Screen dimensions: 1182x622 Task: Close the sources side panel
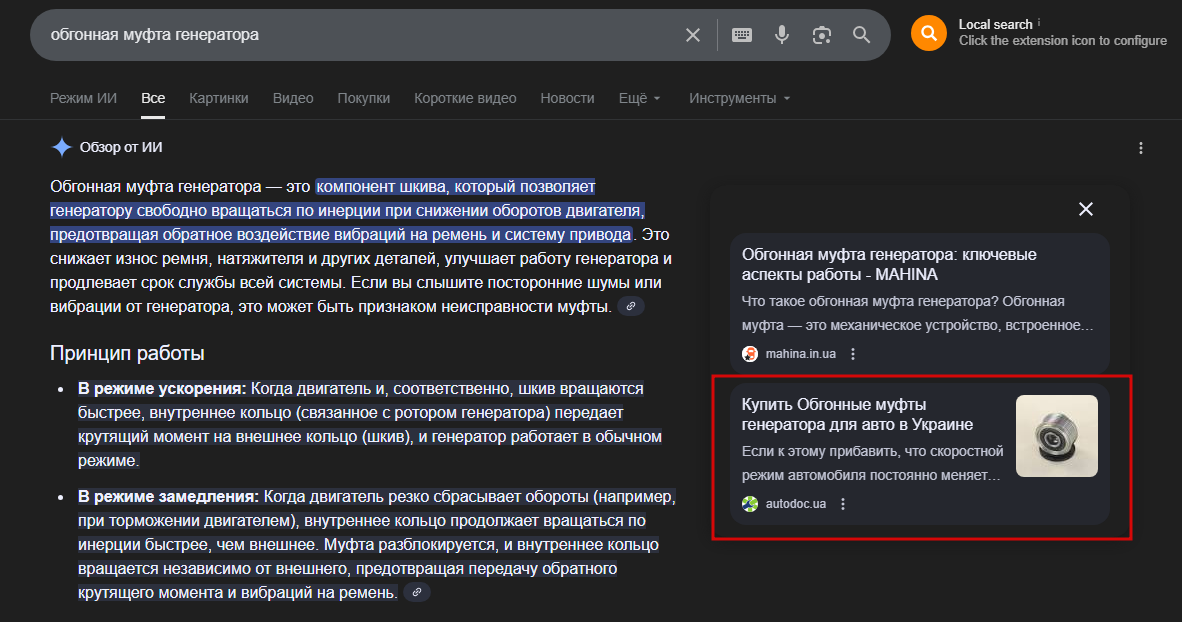[1086, 209]
